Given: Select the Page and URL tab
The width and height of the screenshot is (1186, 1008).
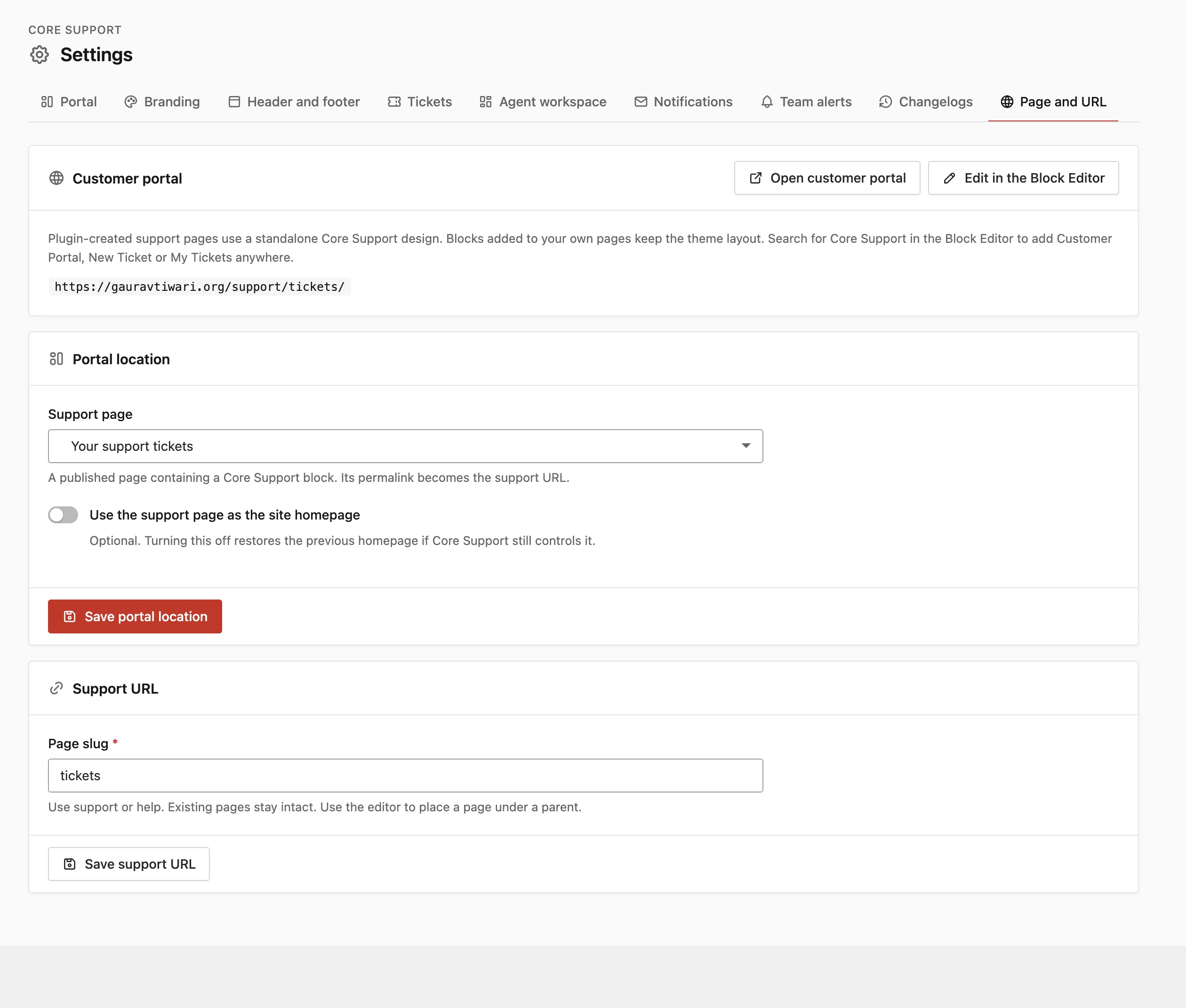Looking at the screenshot, I should pos(1053,102).
